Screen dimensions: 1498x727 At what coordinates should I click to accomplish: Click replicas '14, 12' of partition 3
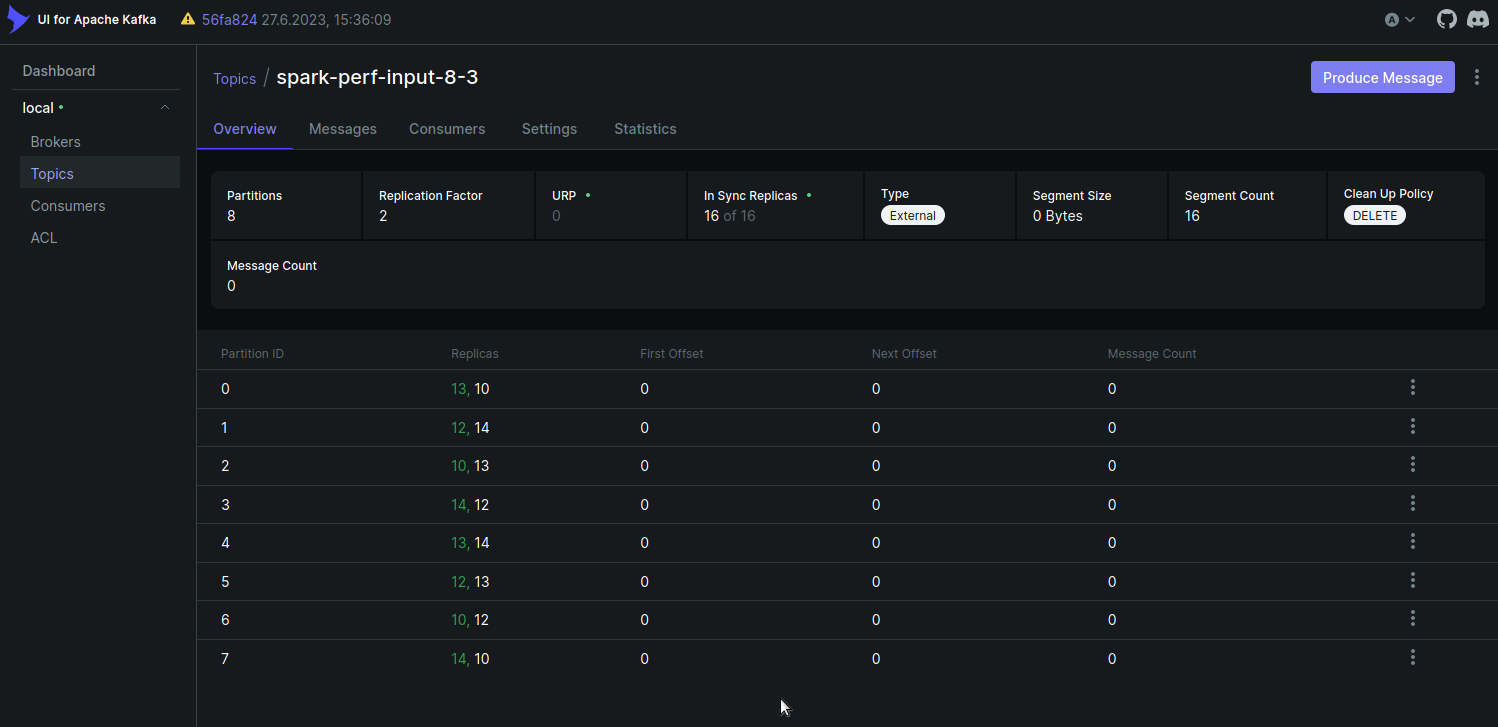pos(470,505)
